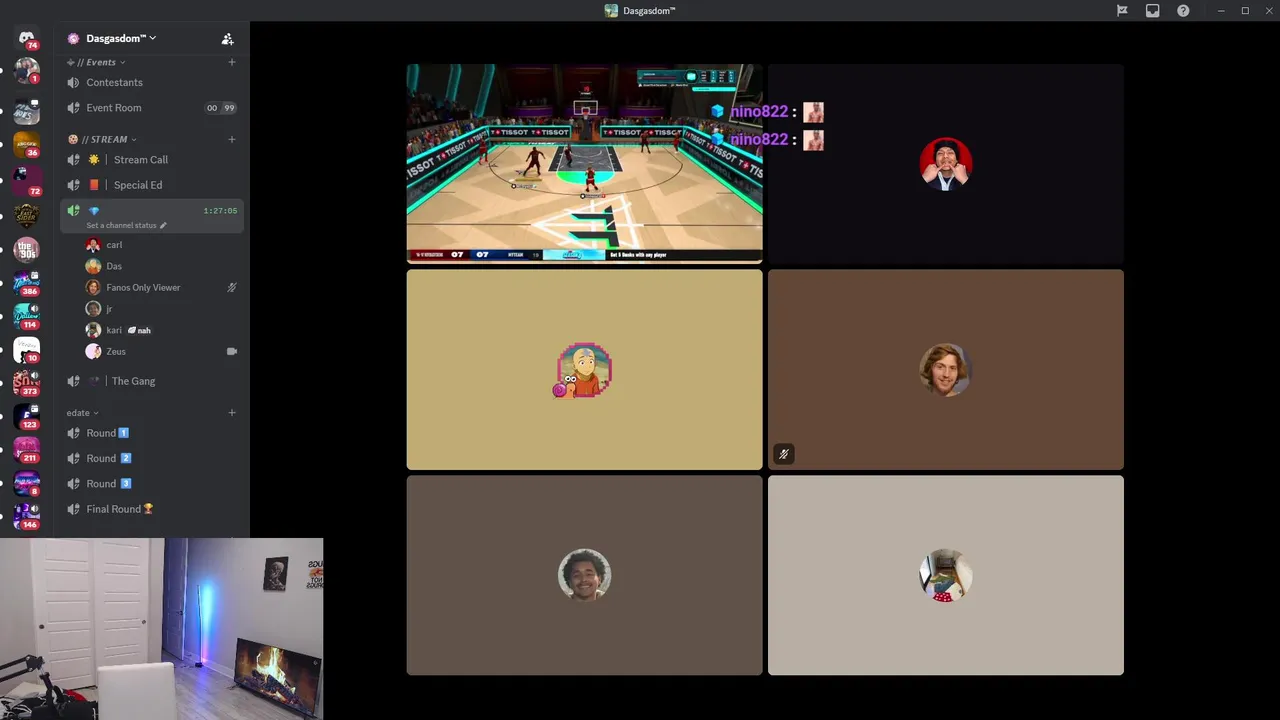Collapse the // Events category

96,62
